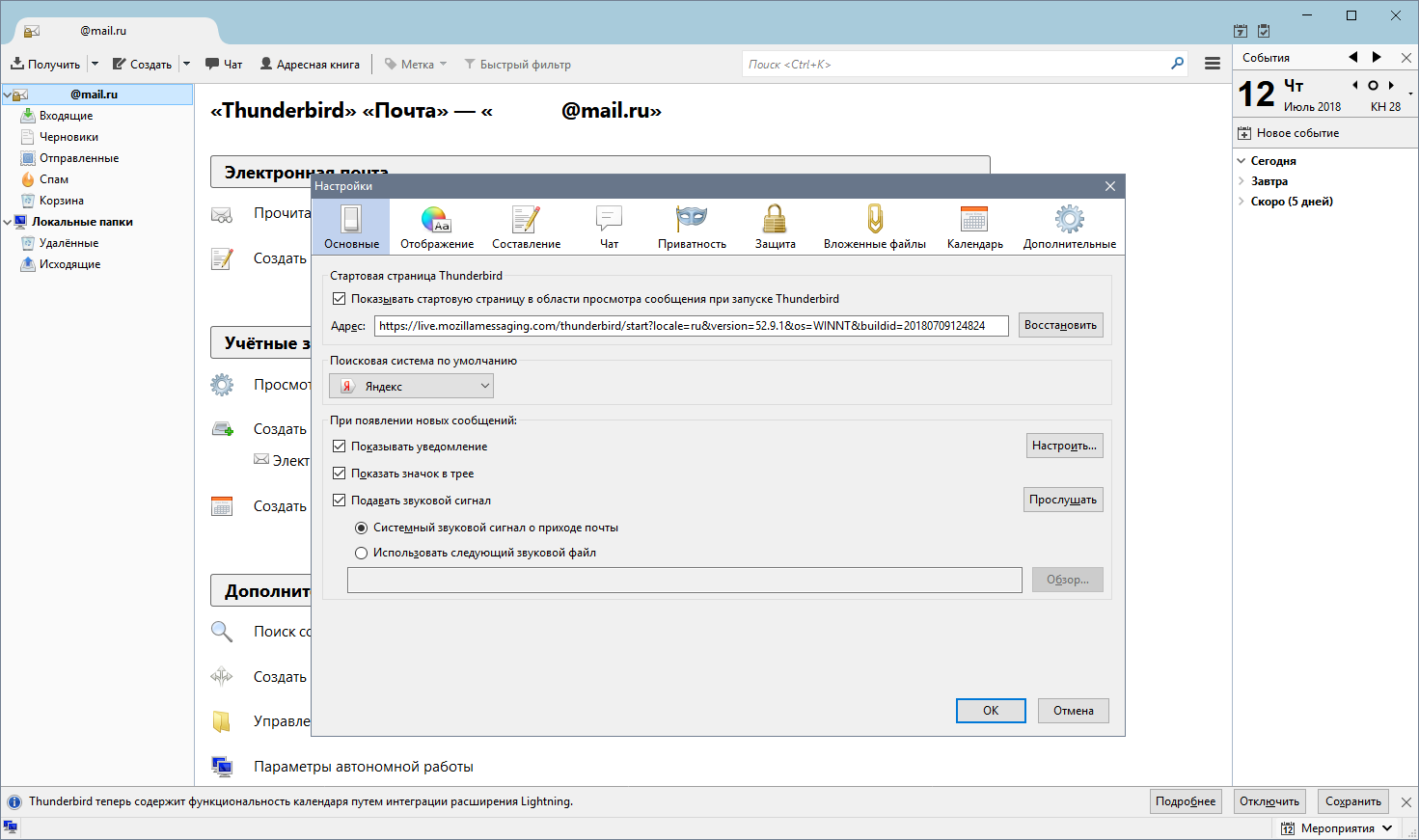Viewport: 1419px width, 840px height.
Task: Click the Адресная книга toolbar button
Action: (310, 65)
